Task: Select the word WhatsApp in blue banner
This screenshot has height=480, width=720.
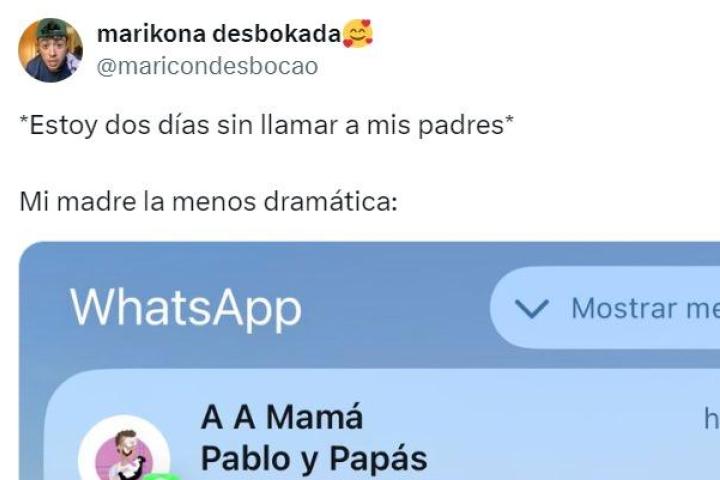Action: [x=186, y=308]
